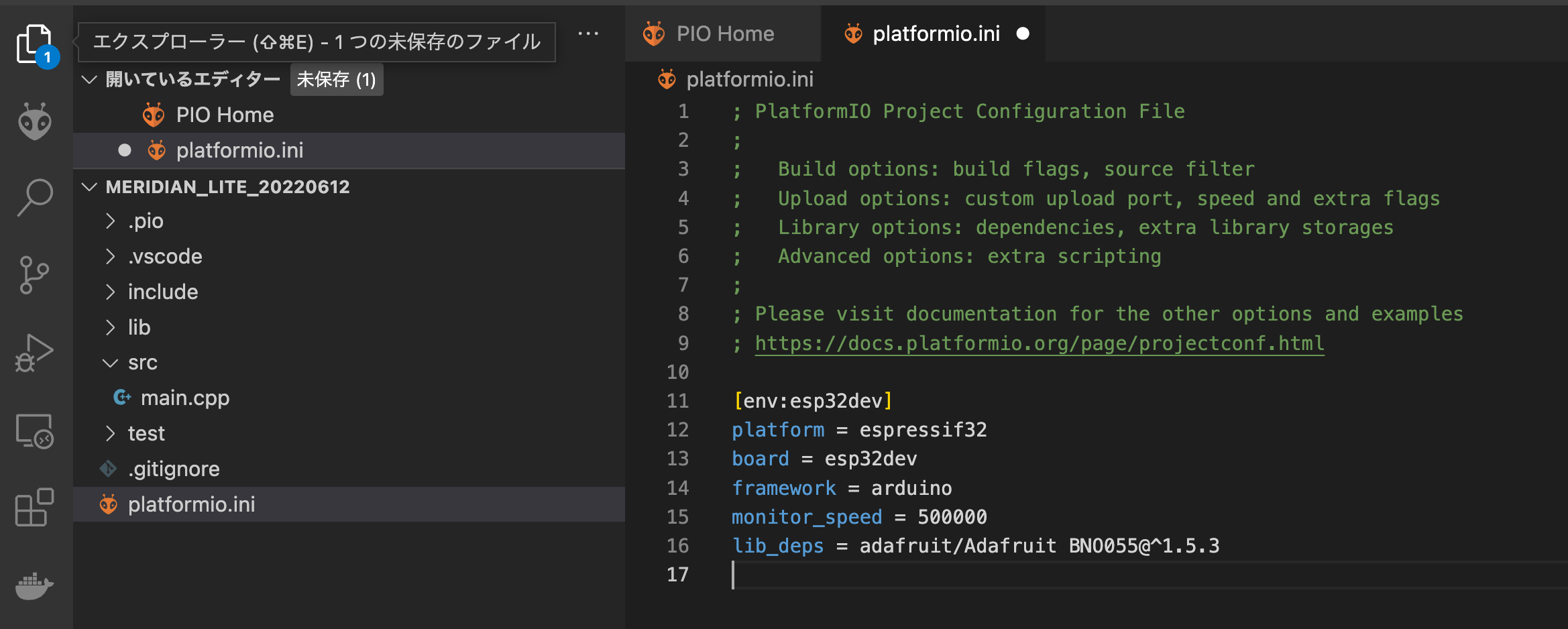Viewport: 1568px width, 629px height.
Task: Select .gitignore in the file tree
Action: pyautogui.click(x=174, y=468)
